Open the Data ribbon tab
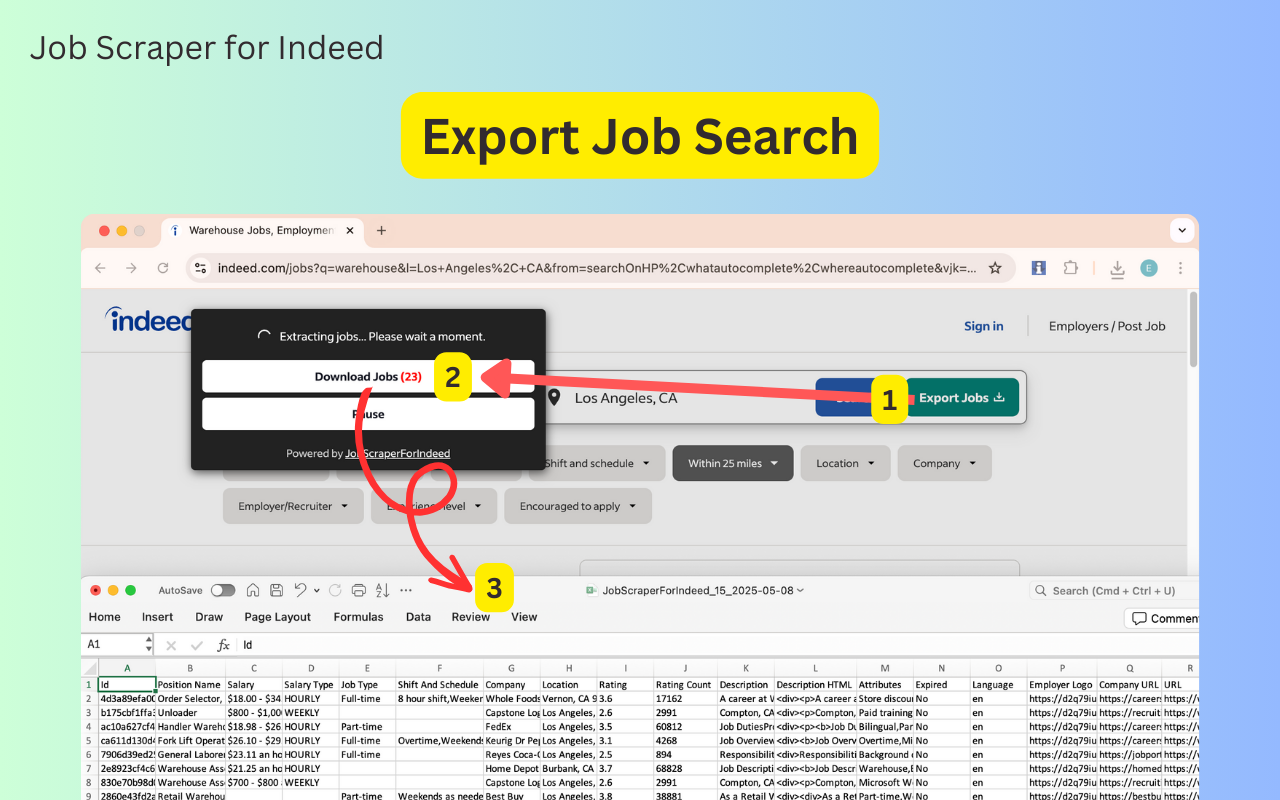The width and height of the screenshot is (1280, 800). [x=418, y=617]
